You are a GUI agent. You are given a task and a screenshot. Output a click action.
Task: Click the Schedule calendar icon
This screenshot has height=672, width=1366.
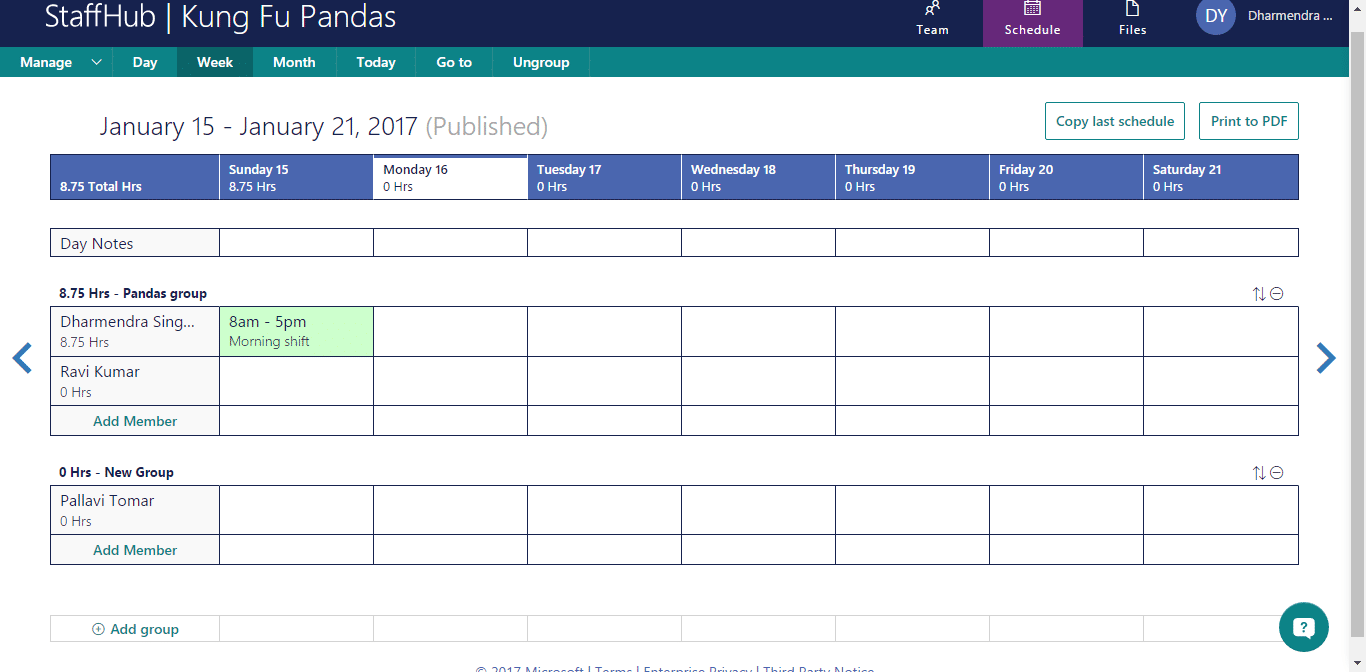(x=1032, y=8)
